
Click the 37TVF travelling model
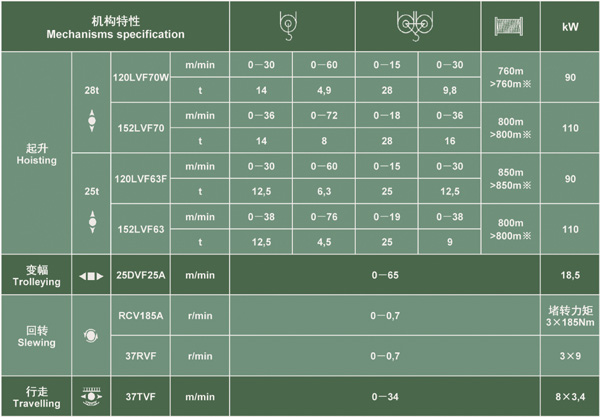pos(140,397)
